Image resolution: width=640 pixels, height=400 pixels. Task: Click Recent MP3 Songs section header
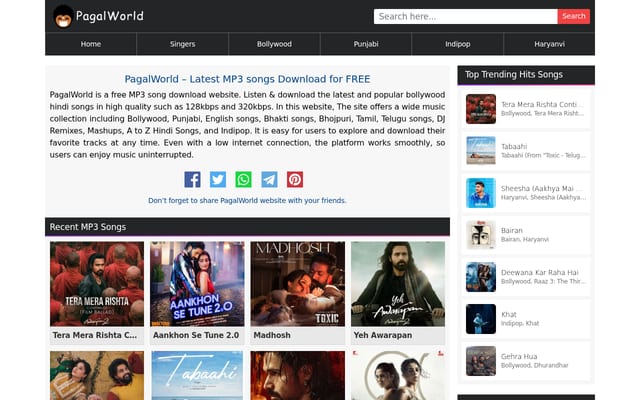click(247, 227)
